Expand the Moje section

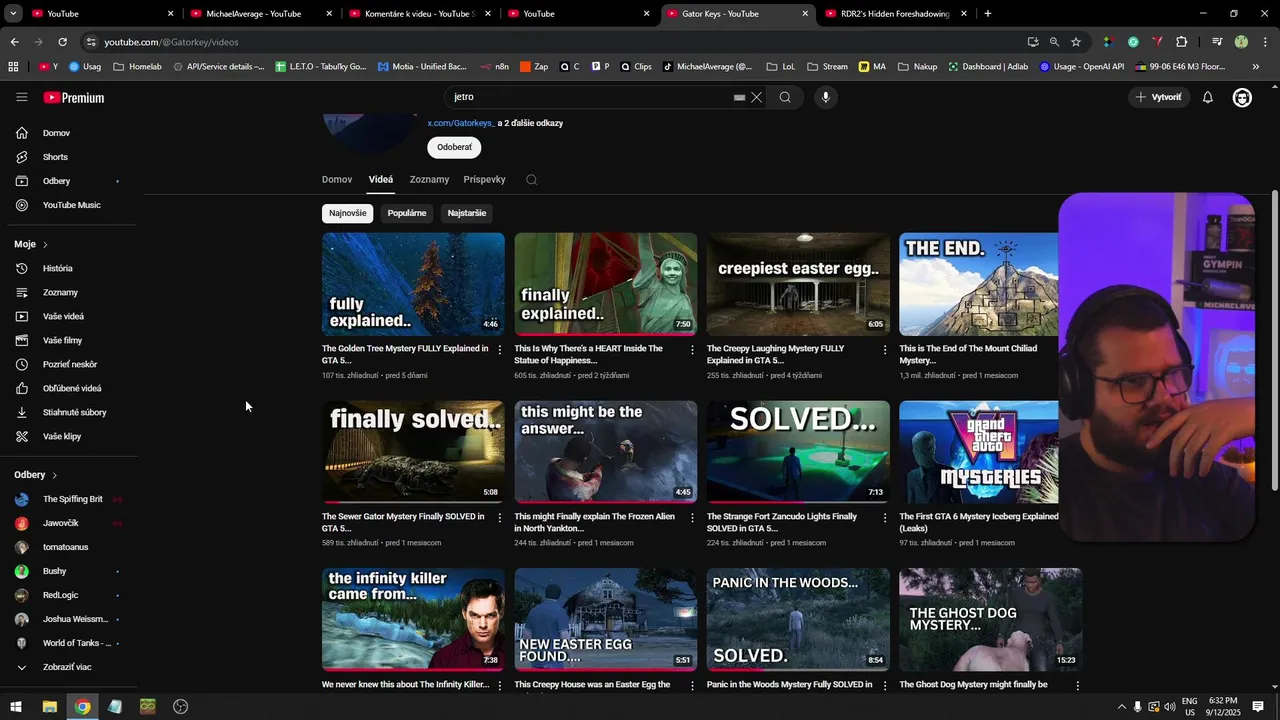pos(31,244)
